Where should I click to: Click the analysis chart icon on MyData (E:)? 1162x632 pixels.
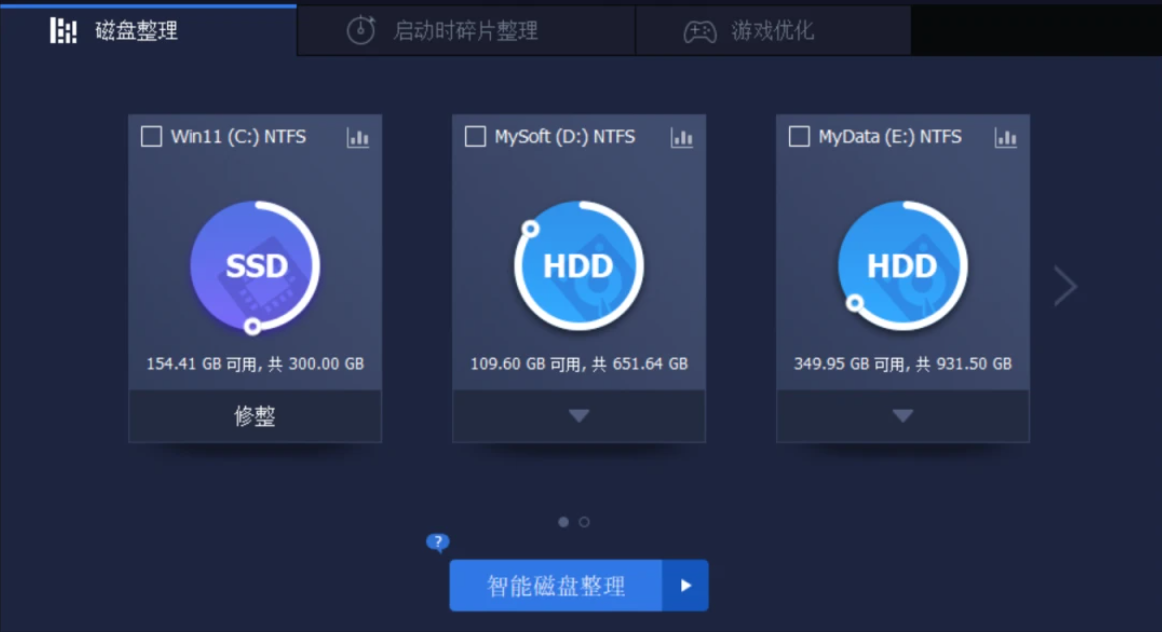point(1005,137)
